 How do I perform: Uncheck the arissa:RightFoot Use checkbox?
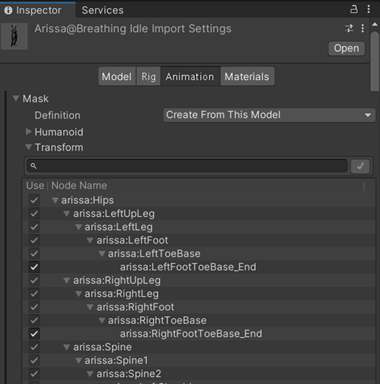point(34,307)
